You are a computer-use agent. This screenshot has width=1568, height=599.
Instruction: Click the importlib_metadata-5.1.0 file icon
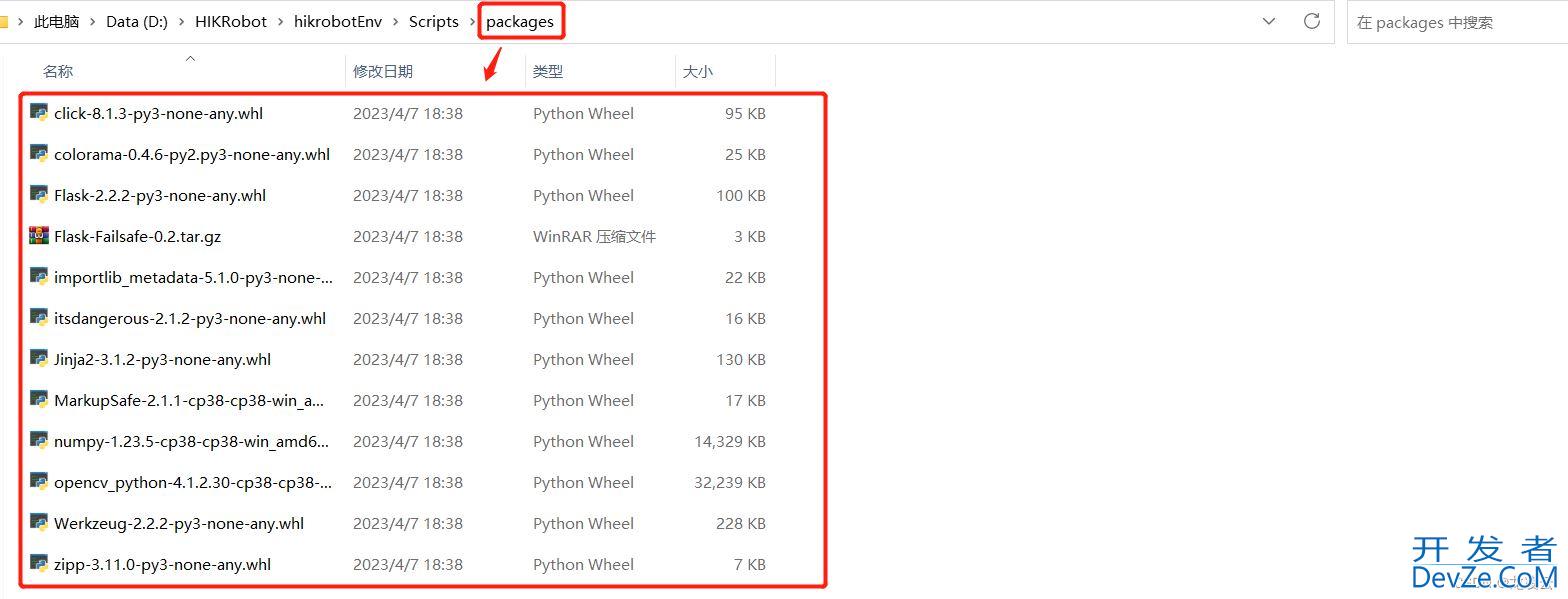(39, 277)
